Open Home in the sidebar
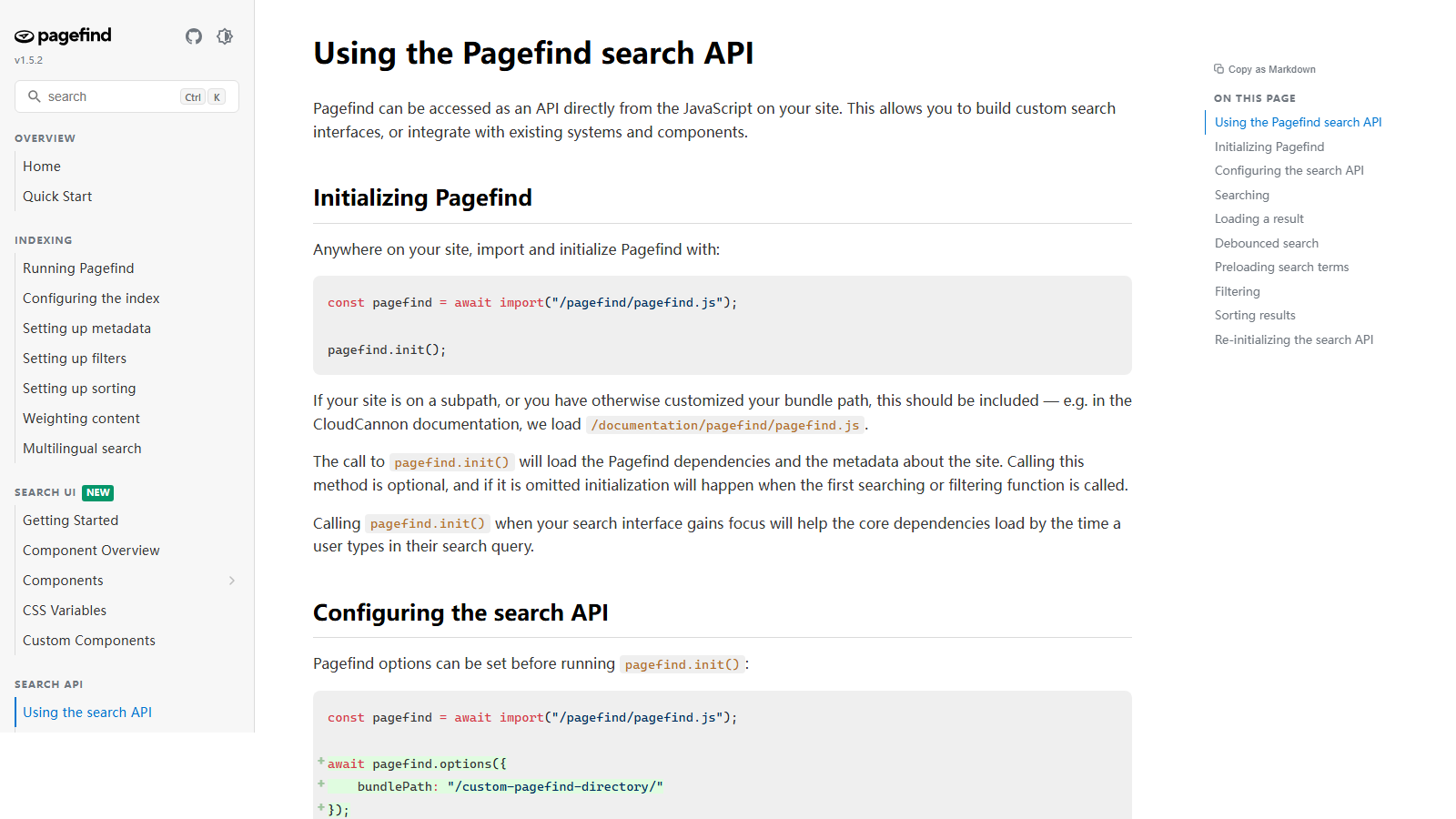The image size is (1456, 819). click(42, 167)
